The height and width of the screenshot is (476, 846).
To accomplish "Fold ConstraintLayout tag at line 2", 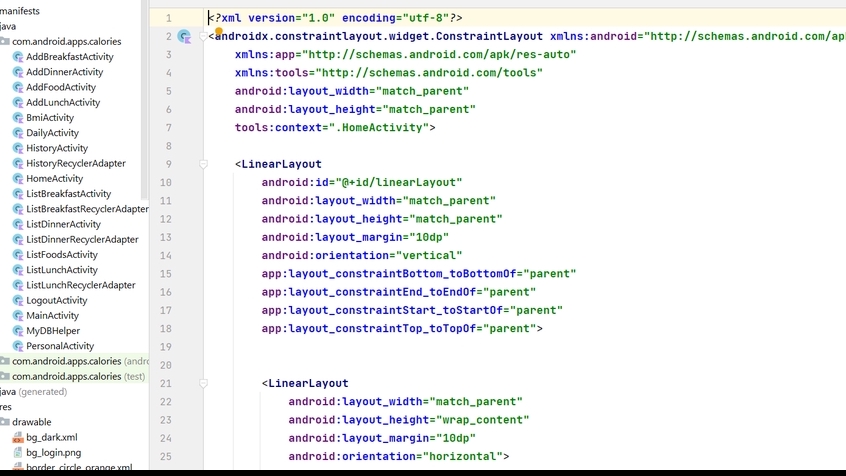I will coord(203,37).
